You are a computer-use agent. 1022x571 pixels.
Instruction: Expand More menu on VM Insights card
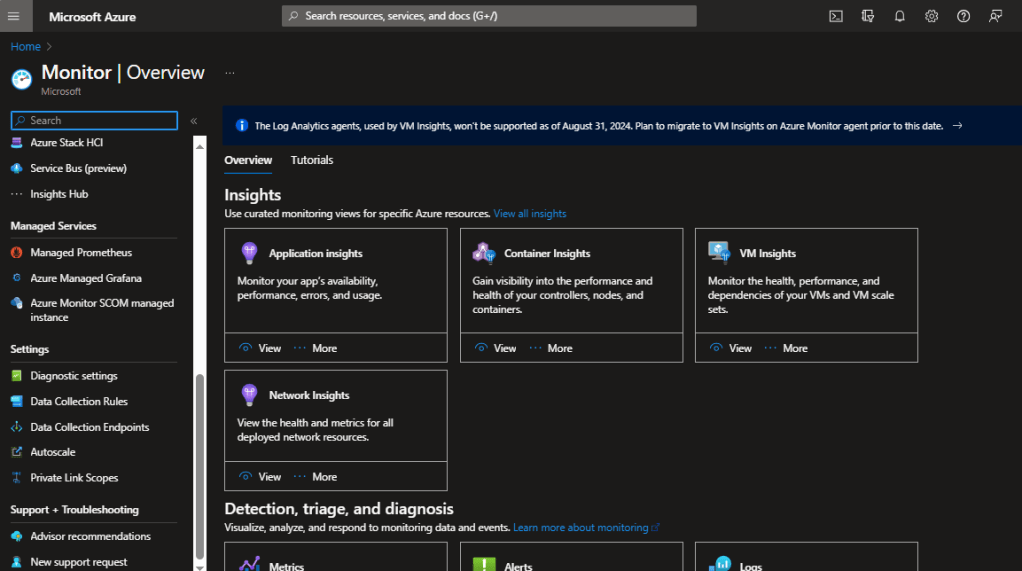pos(786,348)
